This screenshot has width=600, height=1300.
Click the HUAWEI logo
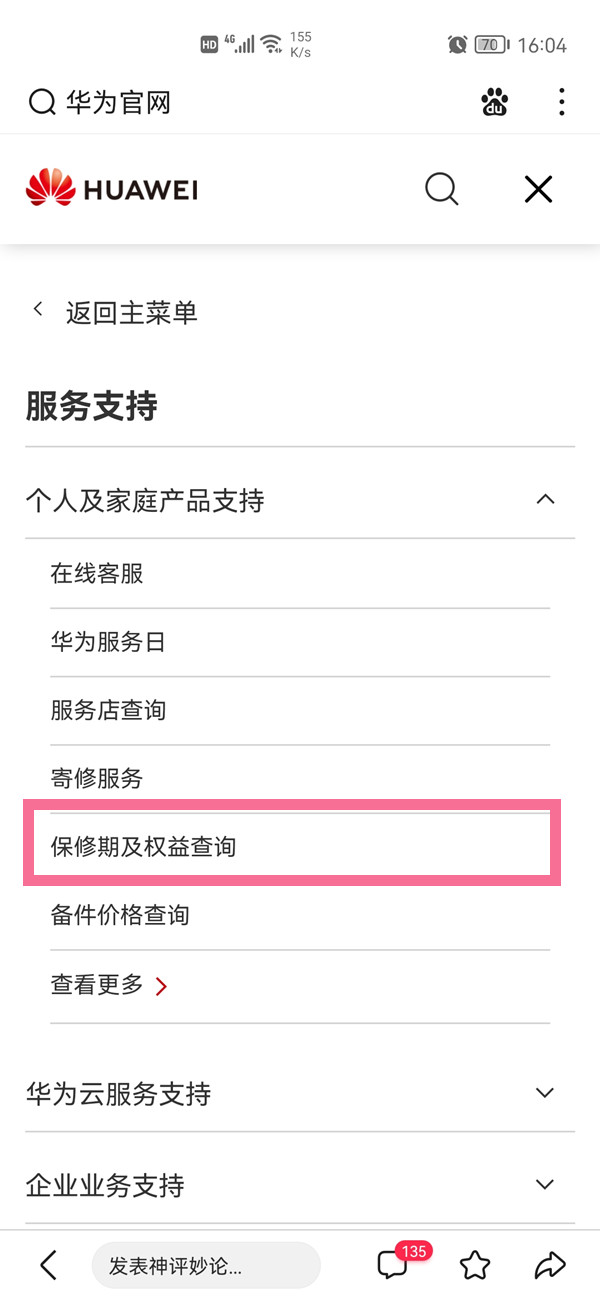[x=110, y=189]
